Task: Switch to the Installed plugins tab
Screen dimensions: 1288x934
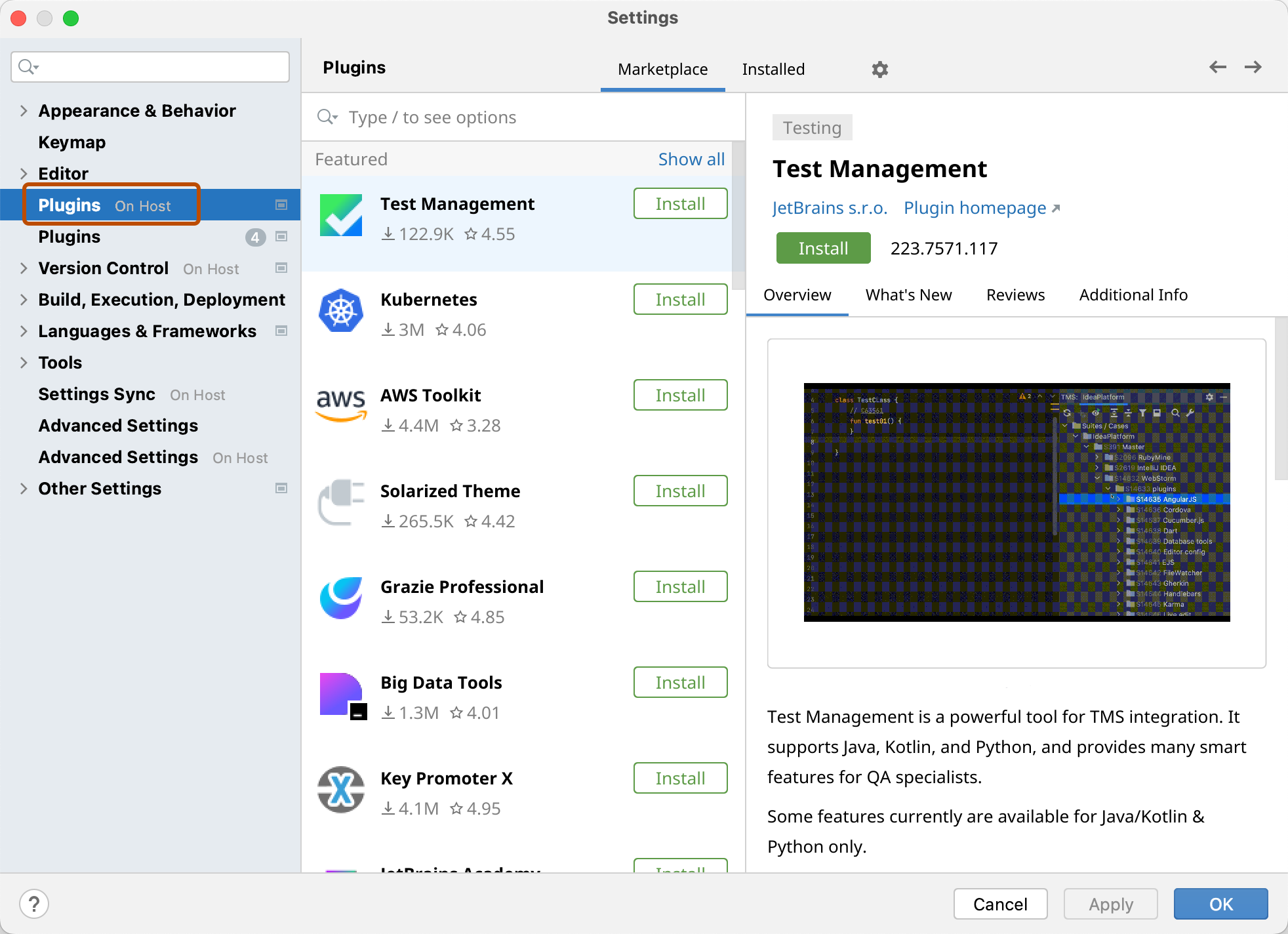Action: tap(772, 69)
